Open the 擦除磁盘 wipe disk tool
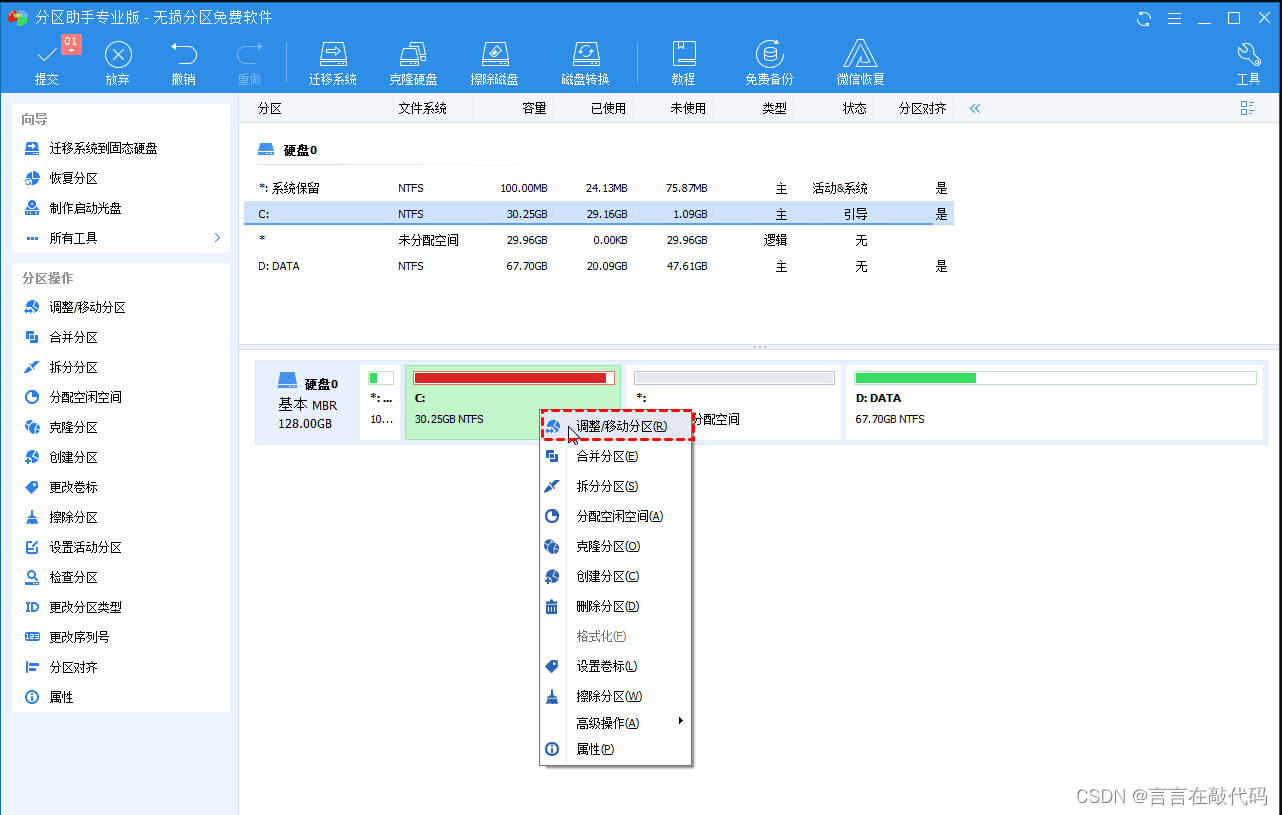The width and height of the screenshot is (1282, 815). (494, 62)
